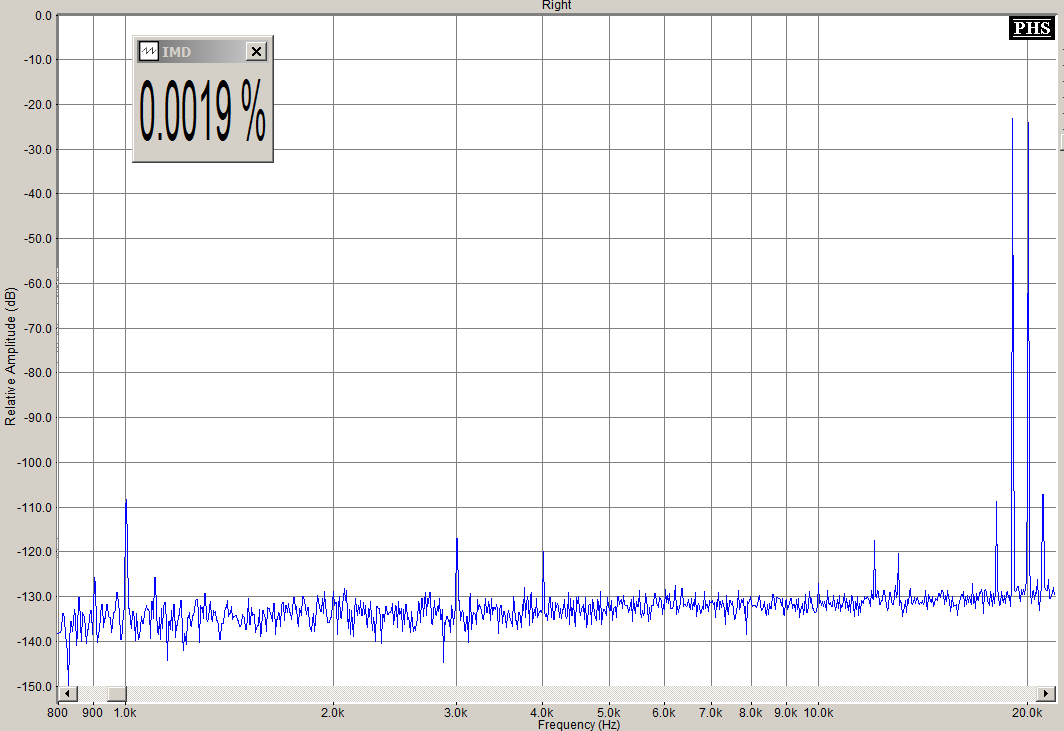Image resolution: width=1064 pixels, height=731 pixels.
Task: Click the -90.0 amplitude tick label
Action: coord(38,417)
